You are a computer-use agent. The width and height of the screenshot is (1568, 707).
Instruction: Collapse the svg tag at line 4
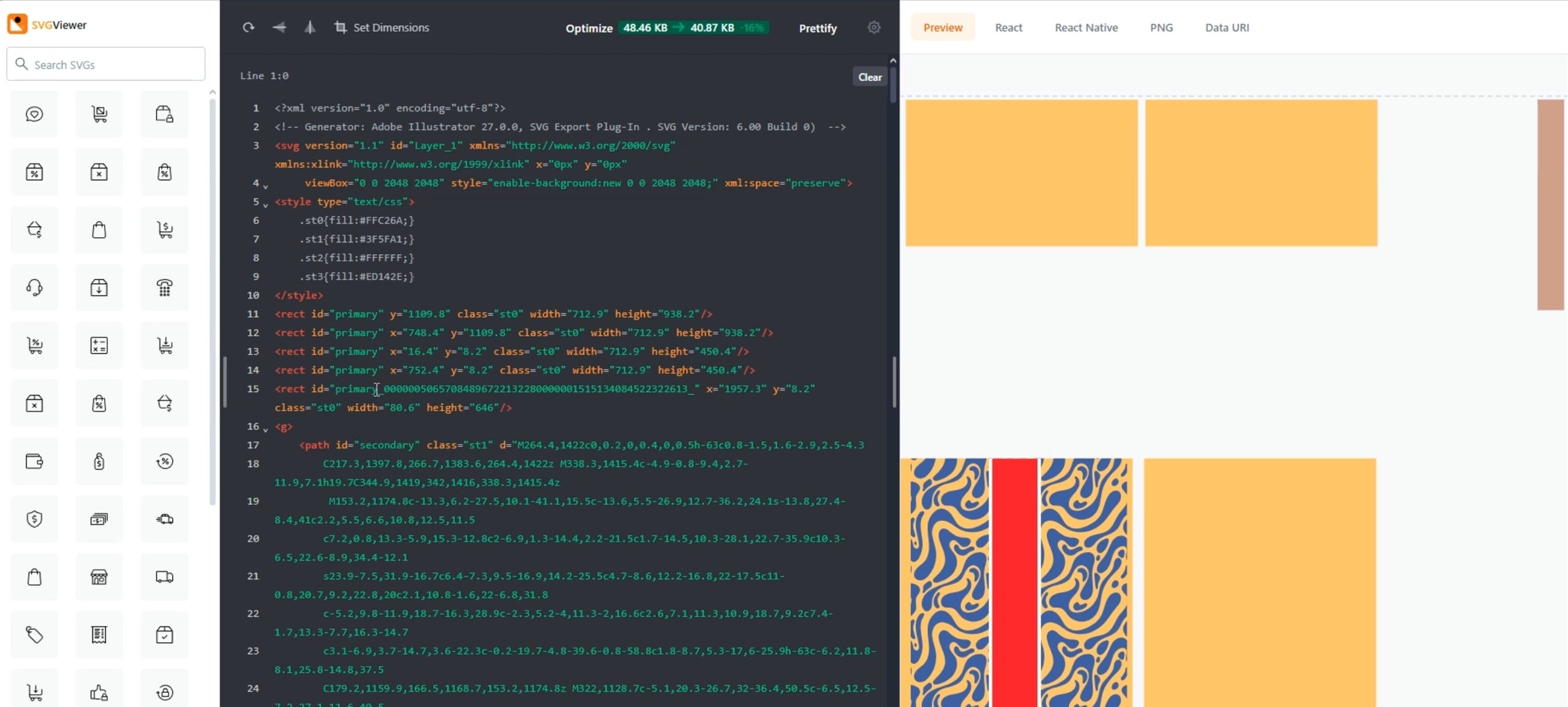[266, 186]
